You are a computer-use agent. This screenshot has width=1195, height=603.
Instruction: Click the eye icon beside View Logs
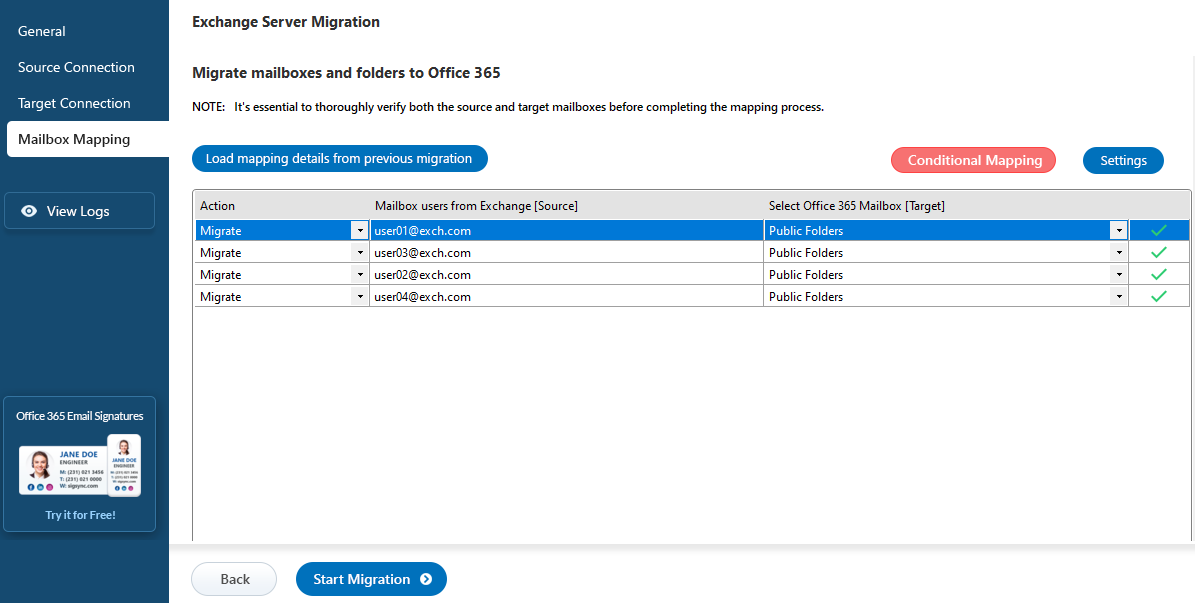tap(29, 211)
